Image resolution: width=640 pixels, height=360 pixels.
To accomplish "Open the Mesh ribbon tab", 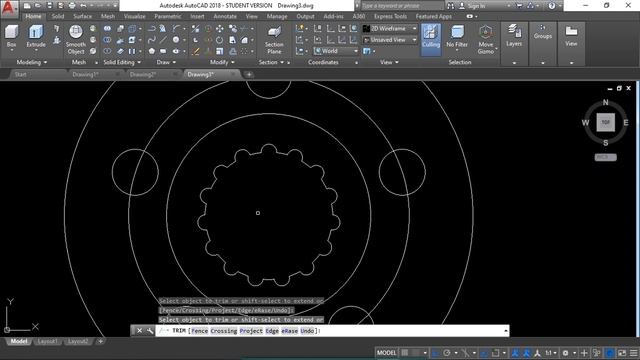I will [108, 16].
